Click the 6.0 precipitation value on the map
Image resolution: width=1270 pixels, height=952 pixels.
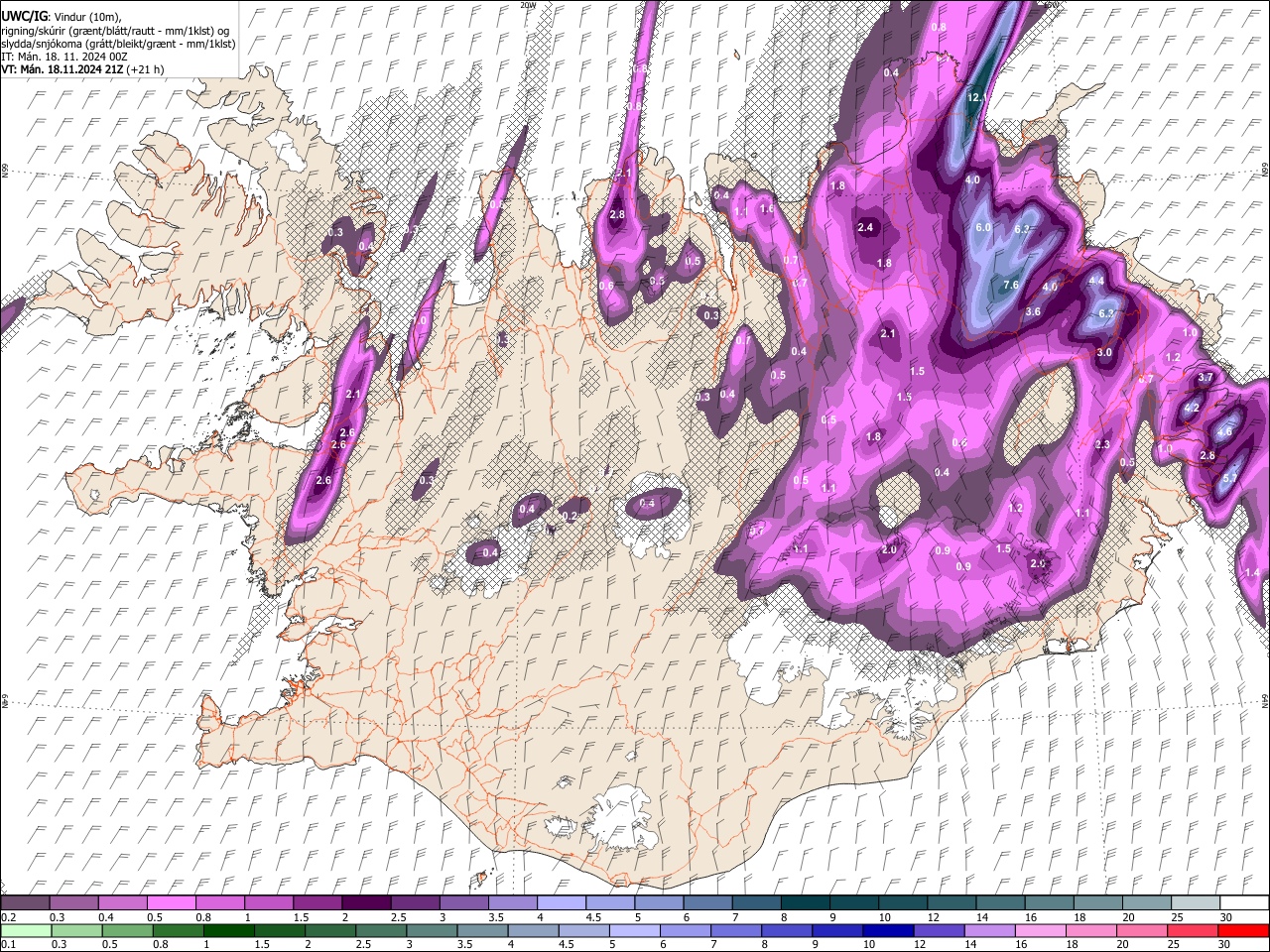click(983, 227)
